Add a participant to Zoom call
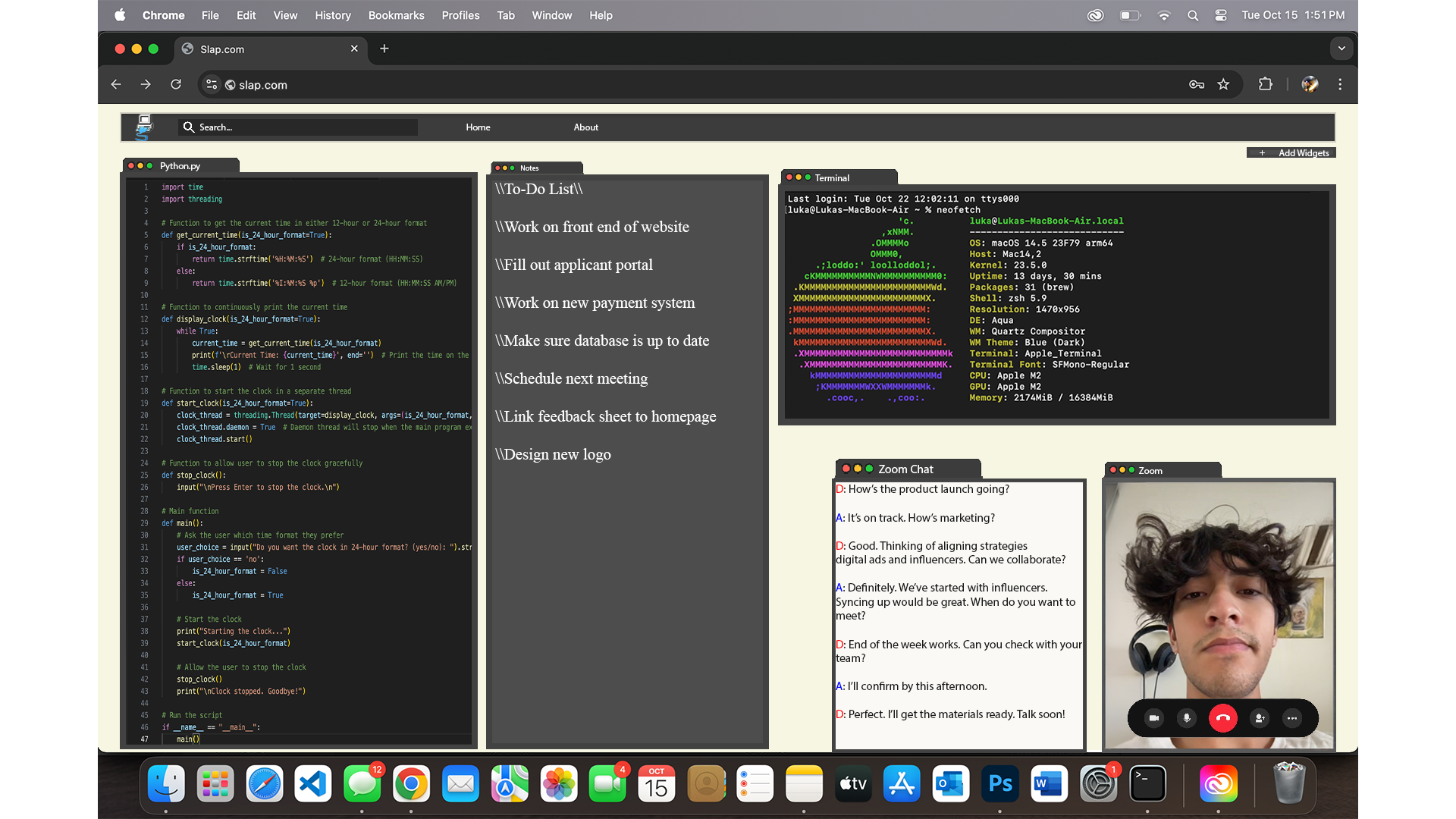 tap(1260, 718)
